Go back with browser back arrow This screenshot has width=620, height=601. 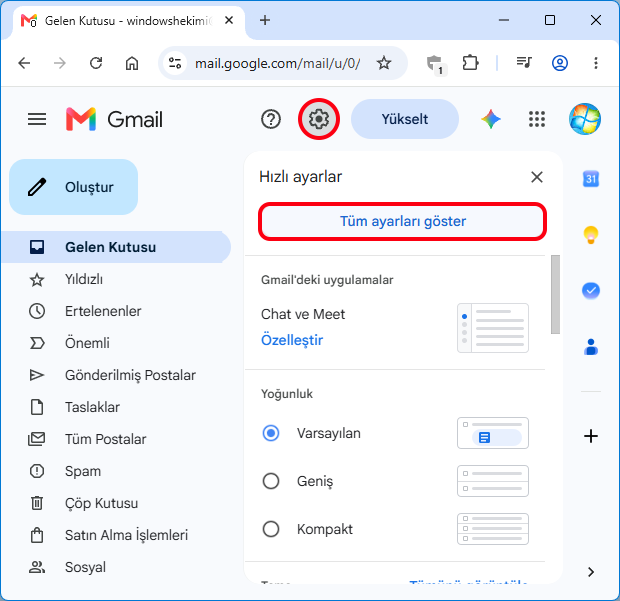pos(25,63)
